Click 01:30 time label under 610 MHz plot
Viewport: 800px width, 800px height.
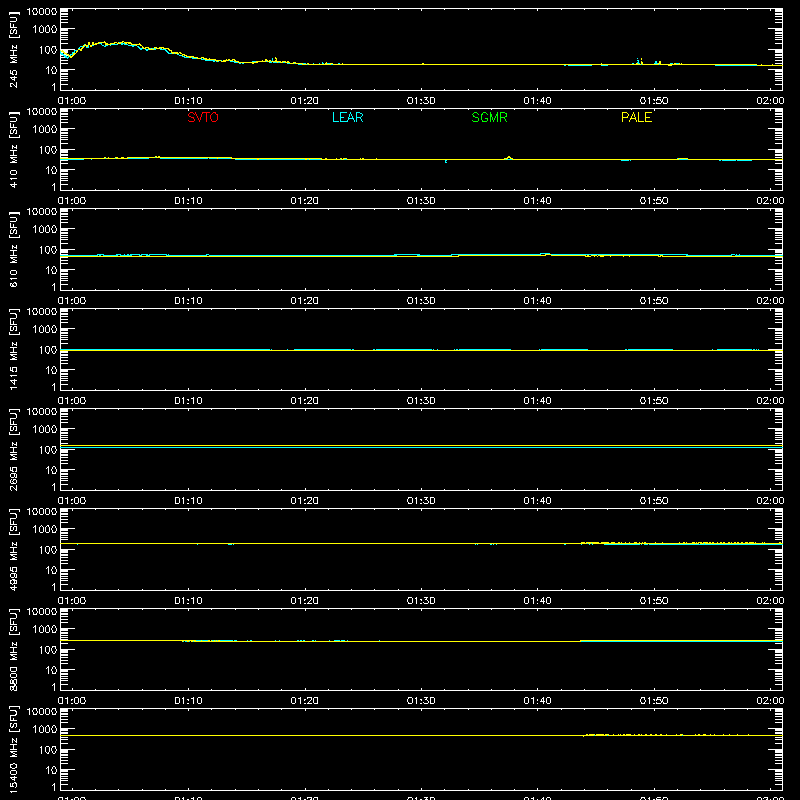(x=421, y=301)
